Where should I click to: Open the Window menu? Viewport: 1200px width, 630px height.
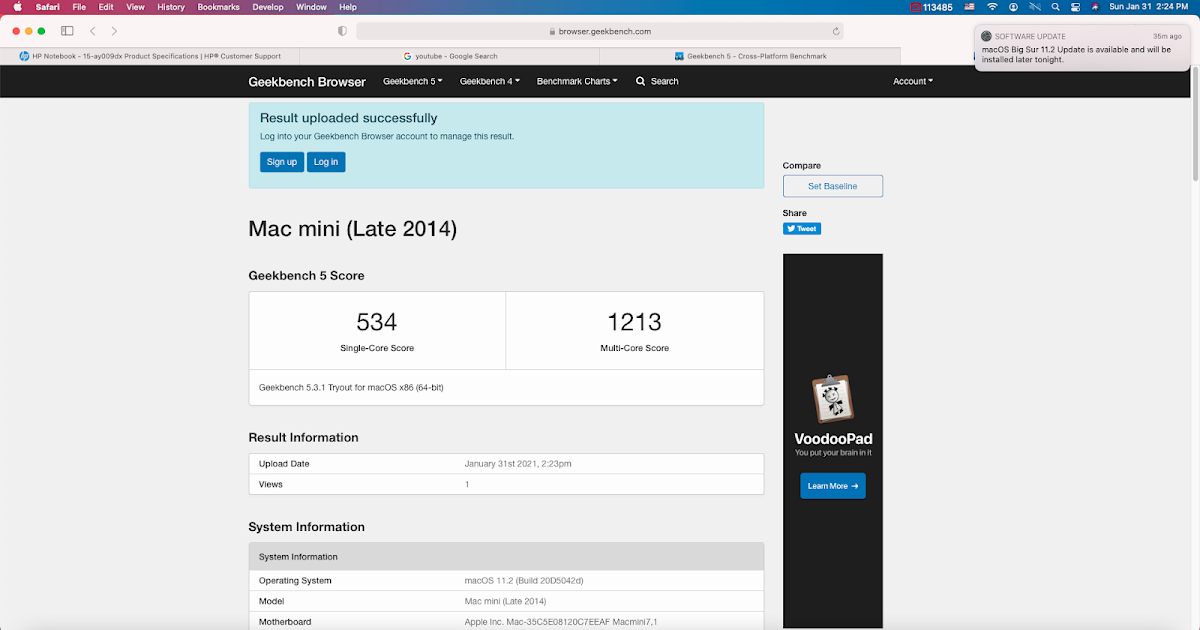pos(312,7)
